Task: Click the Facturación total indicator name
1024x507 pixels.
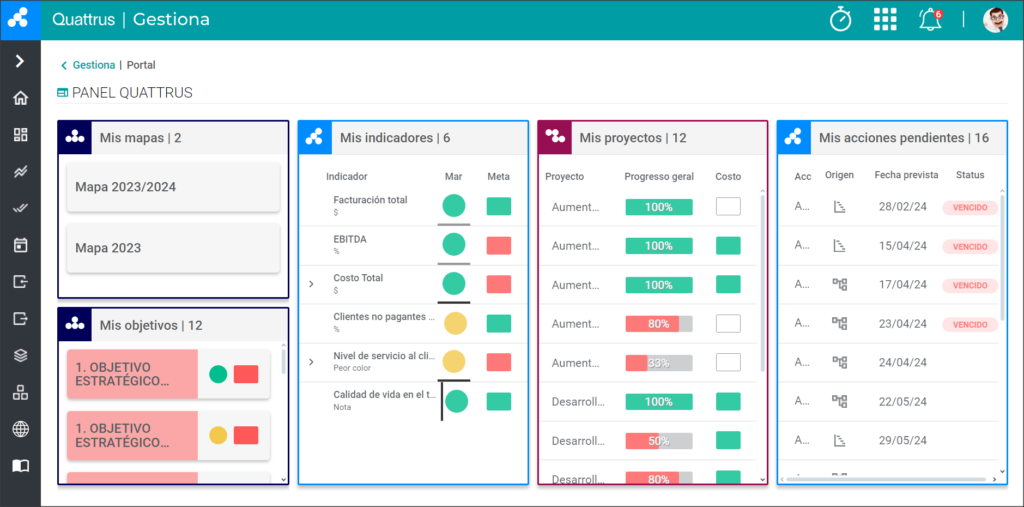Action: click(x=370, y=200)
